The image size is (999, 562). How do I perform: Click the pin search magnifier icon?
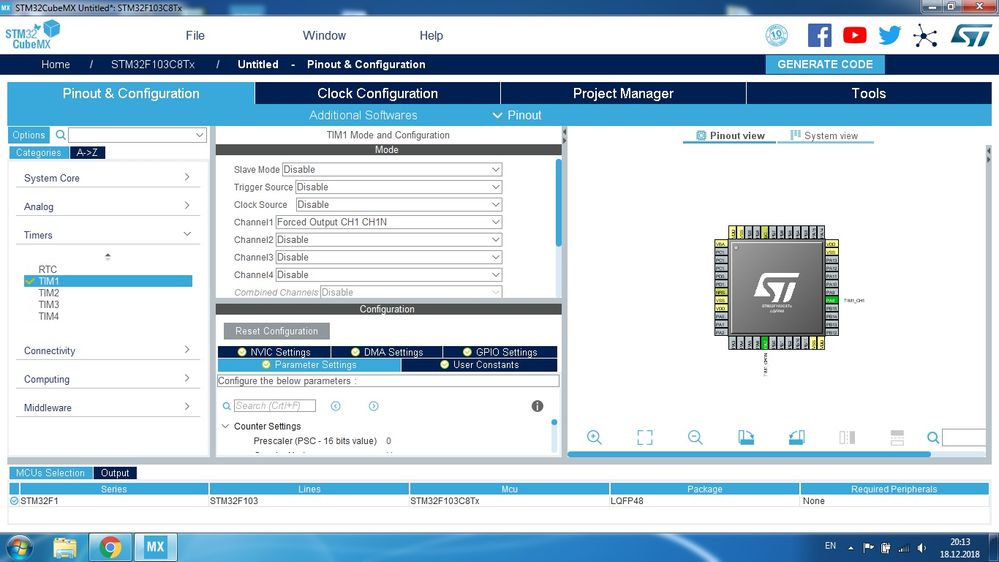[x=933, y=438]
